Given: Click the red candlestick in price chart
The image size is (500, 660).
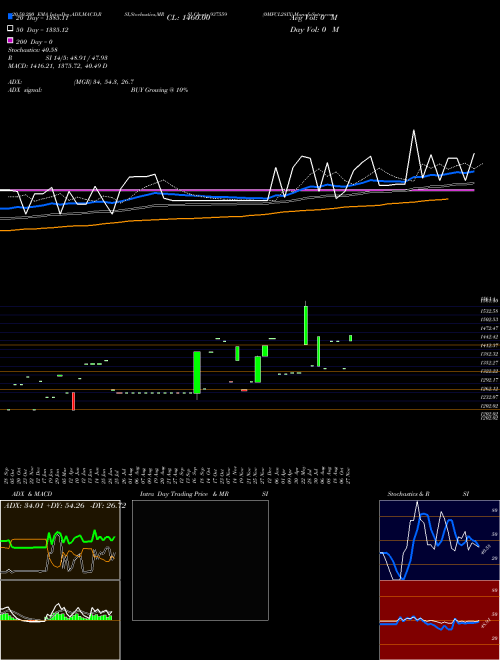Looking at the screenshot, I should click(x=73, y=401).
